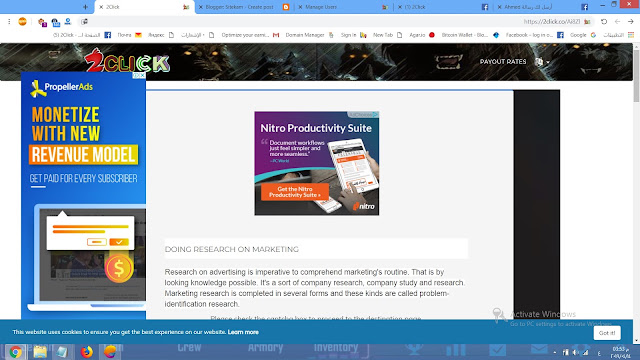Viewport: 640px width, 360px height.
Task: Click the extension icon with purple badge
Action: (42, 22)
